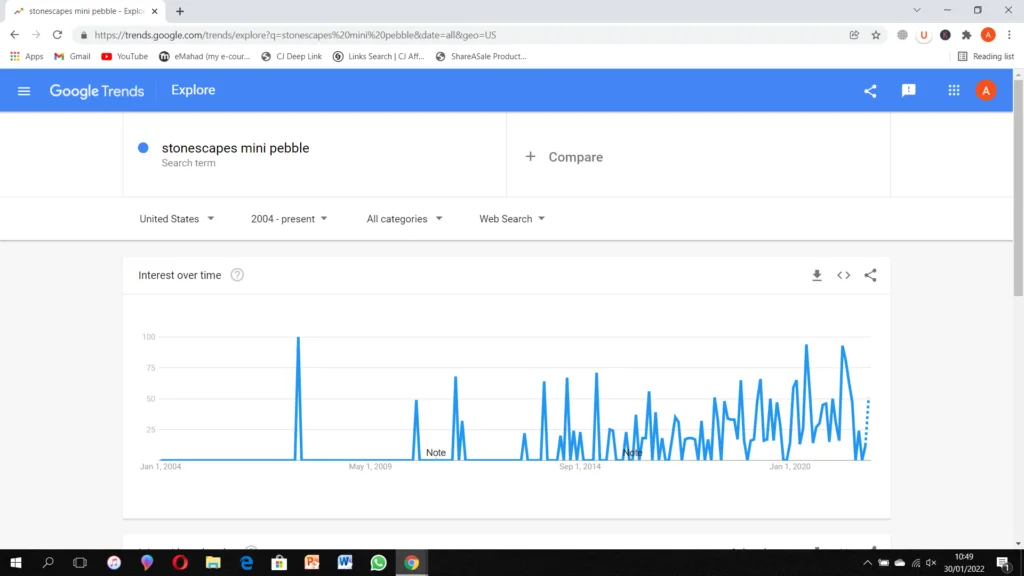Image resolution: width=1024 pixels, height=576 pixels.
Task: Open the Google Trends hamburger menu
Action: pyautogui.click(x=24, y=91)
